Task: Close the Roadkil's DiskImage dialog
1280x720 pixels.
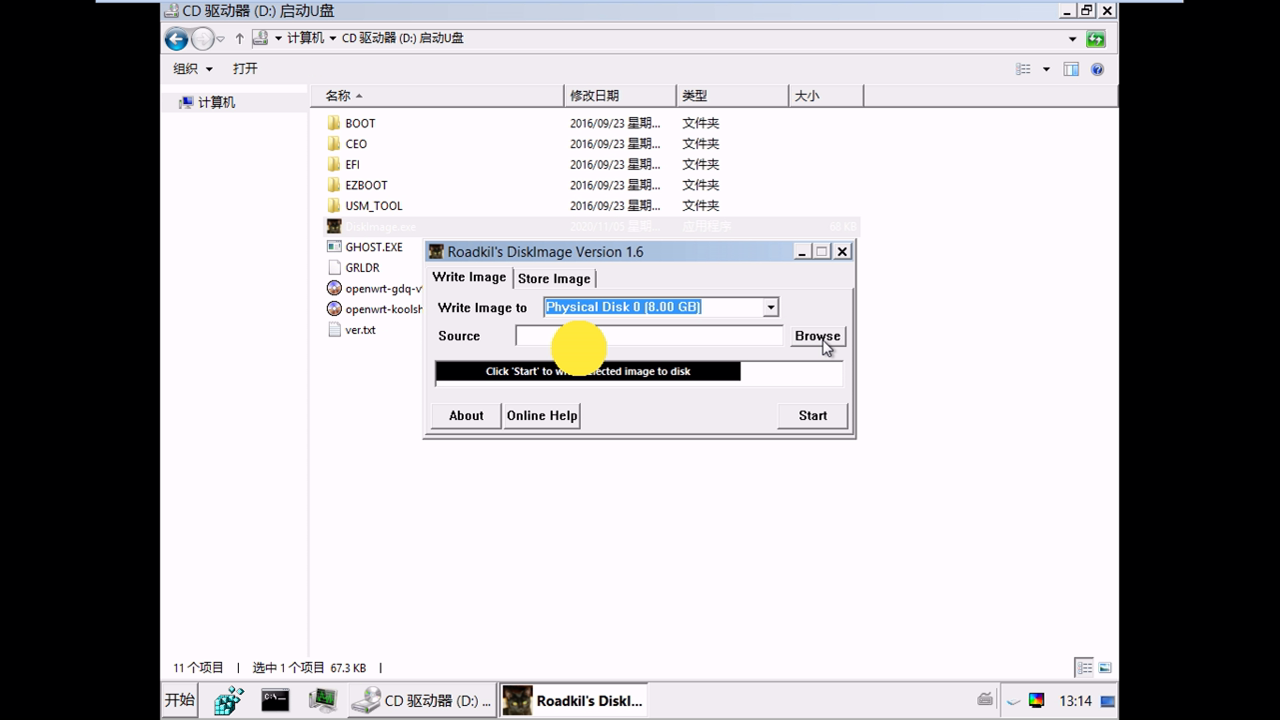Action: coord(842,252)
